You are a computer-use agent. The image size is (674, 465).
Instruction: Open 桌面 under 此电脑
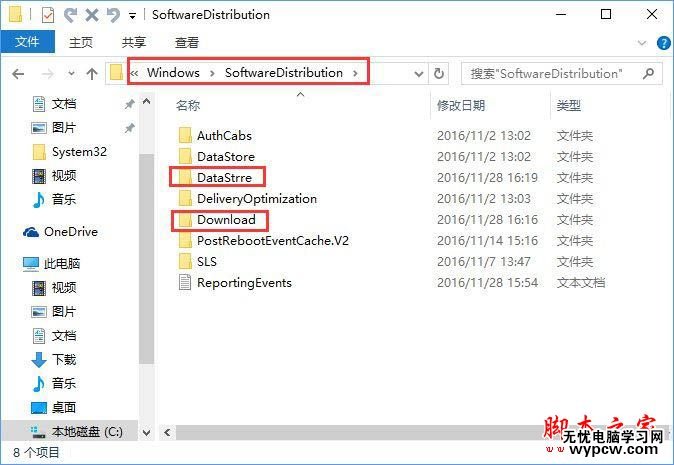pos(64,407)
